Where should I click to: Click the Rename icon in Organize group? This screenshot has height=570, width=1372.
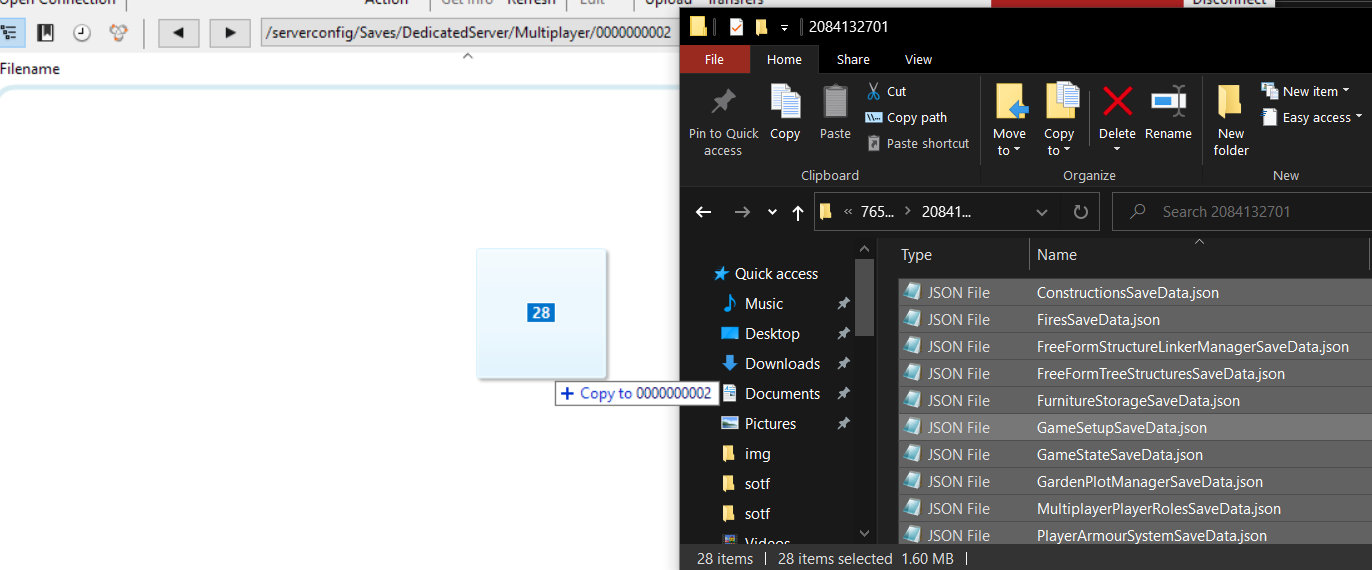(x=1167, y=111)
